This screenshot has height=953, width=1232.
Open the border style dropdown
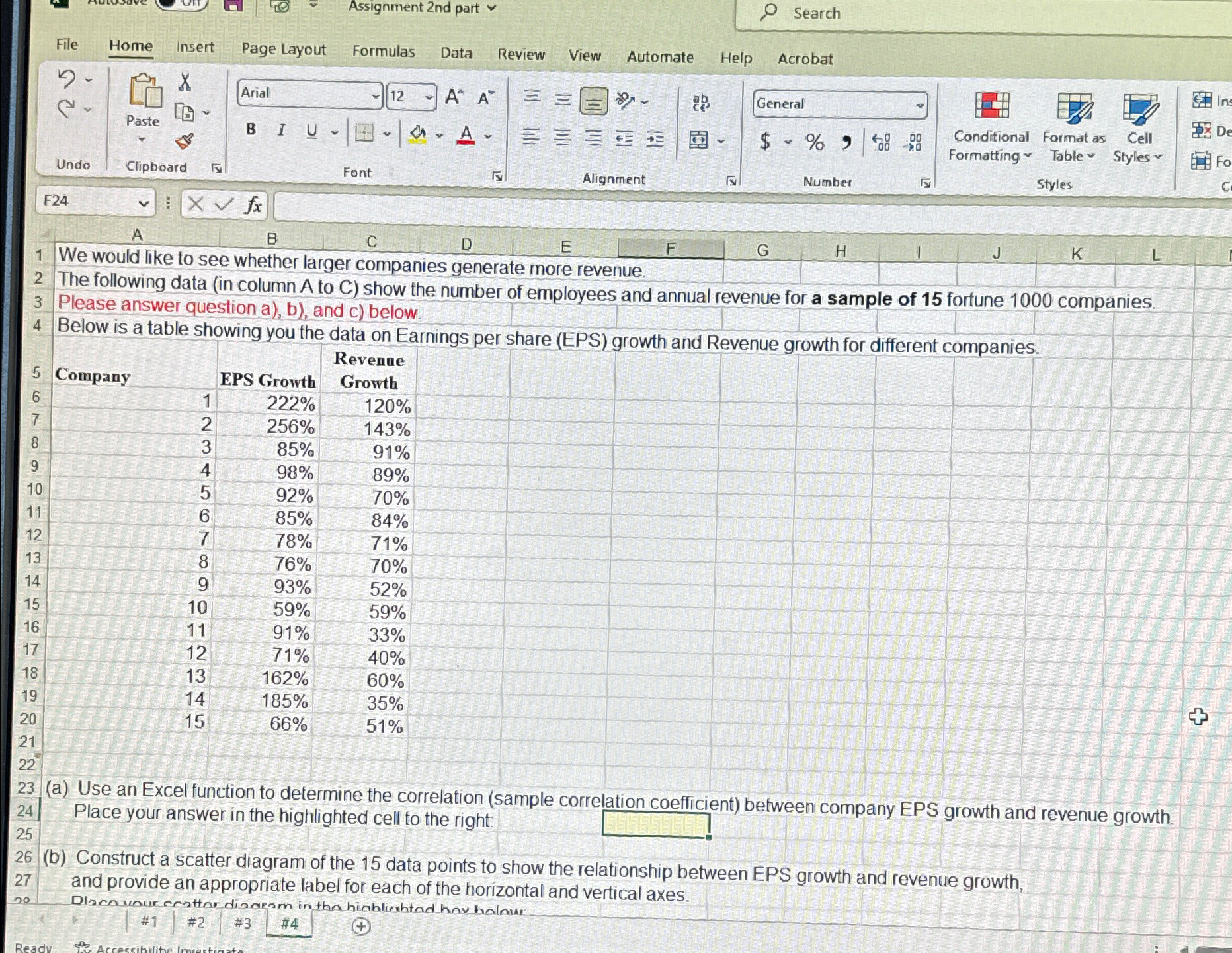pyautogui.click(x=389, y=134)
